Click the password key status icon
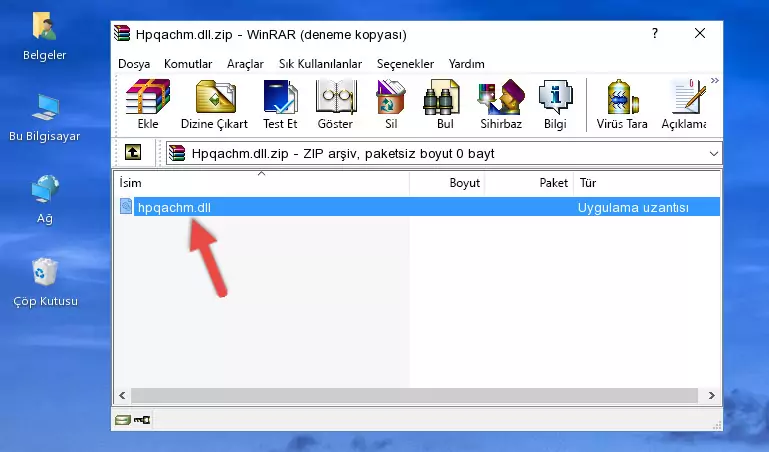The width and height of the screenshot is (769, 452). tap(142, 420)
